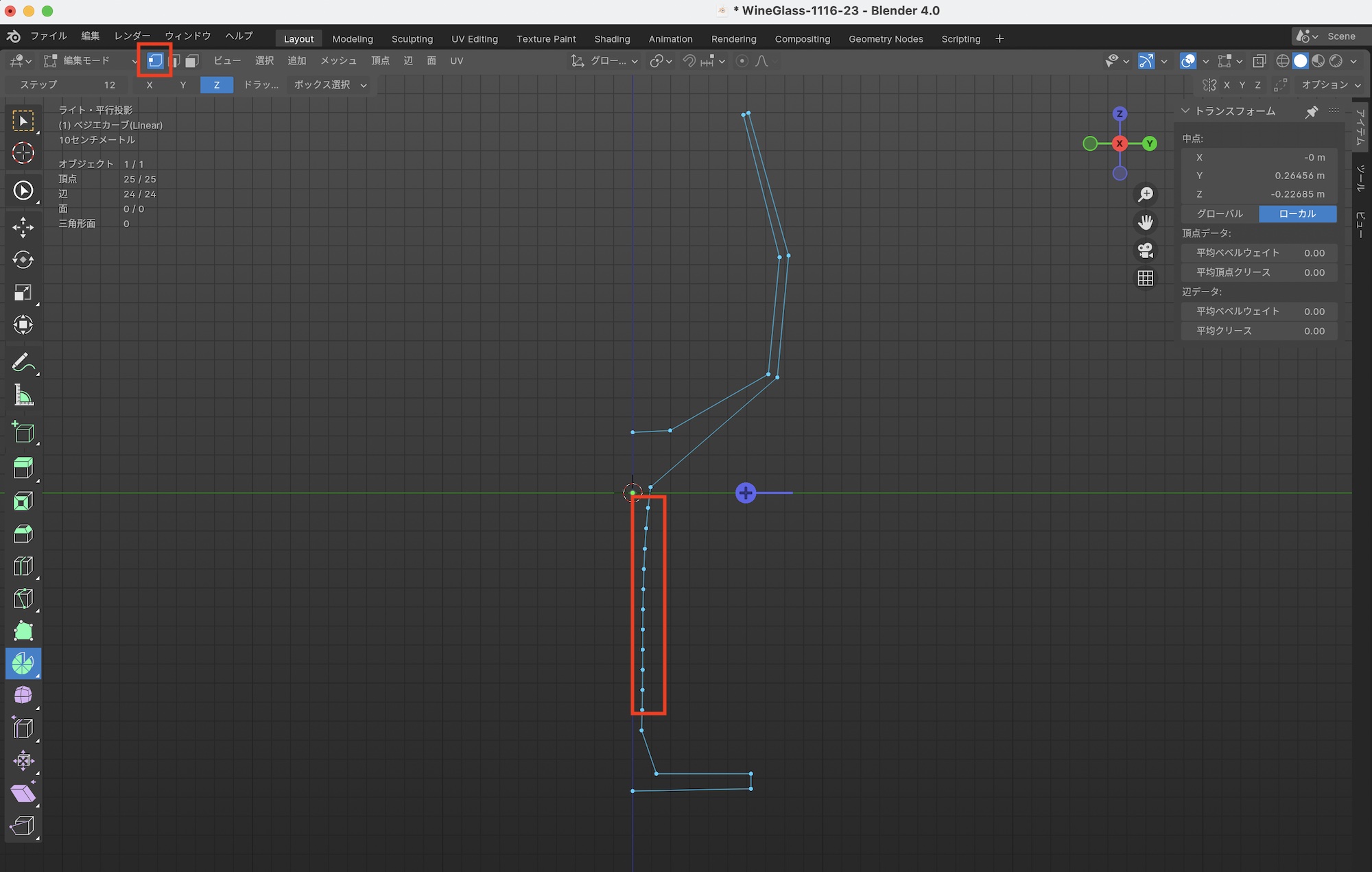This screenshot has width=1372, height=872.
Task: Activate the Annotate pencil tool
Action: 23,362
